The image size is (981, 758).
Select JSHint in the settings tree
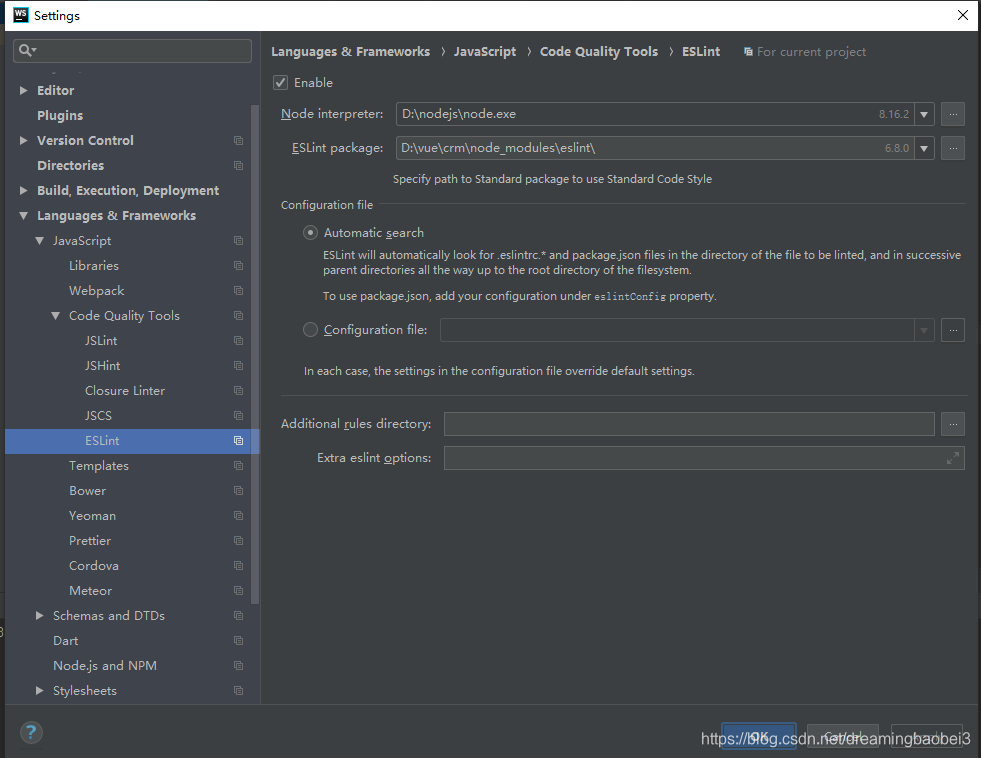[103, 365]
